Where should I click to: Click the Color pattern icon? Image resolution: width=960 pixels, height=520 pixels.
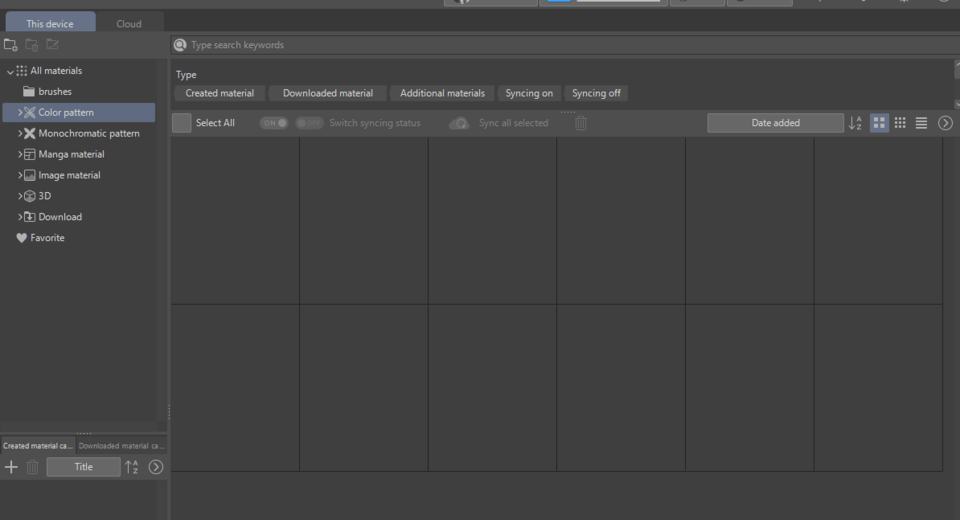tap(29, 112)
